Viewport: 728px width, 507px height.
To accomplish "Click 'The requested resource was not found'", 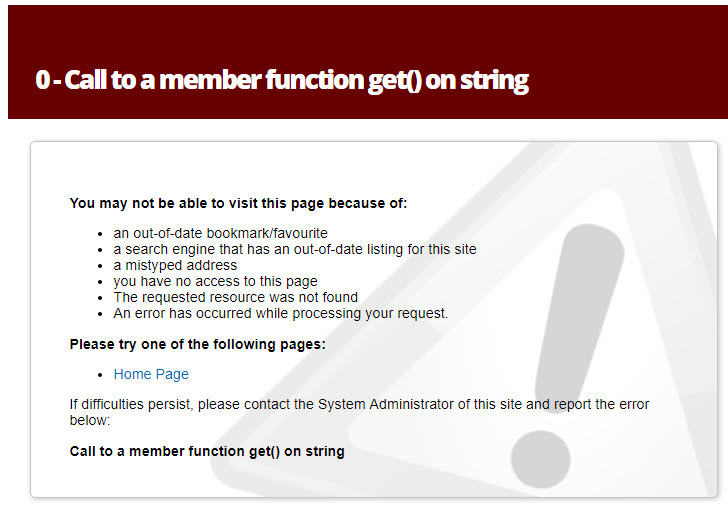I will [x=235, y=297].
